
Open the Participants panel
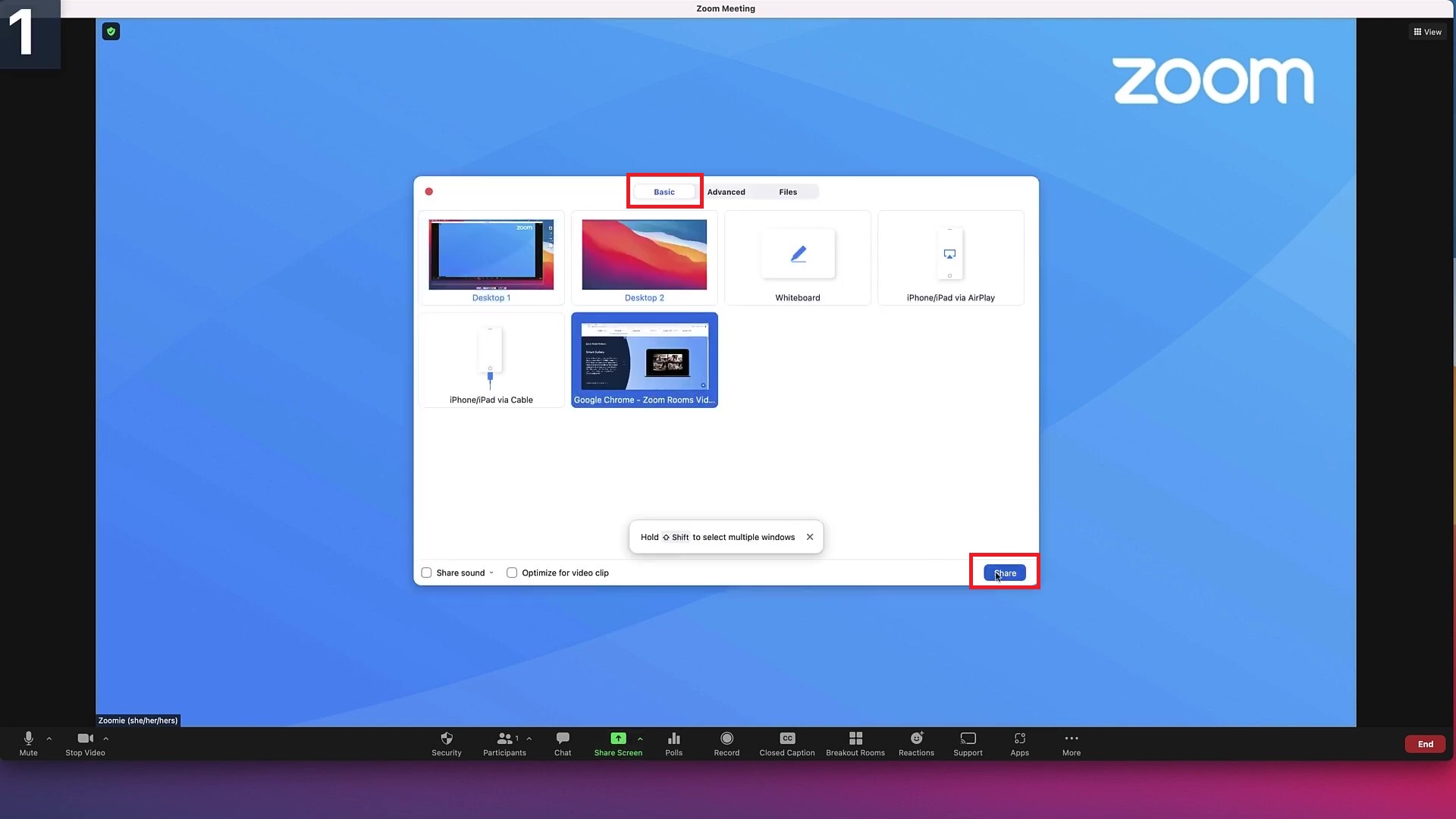point(504,743)
